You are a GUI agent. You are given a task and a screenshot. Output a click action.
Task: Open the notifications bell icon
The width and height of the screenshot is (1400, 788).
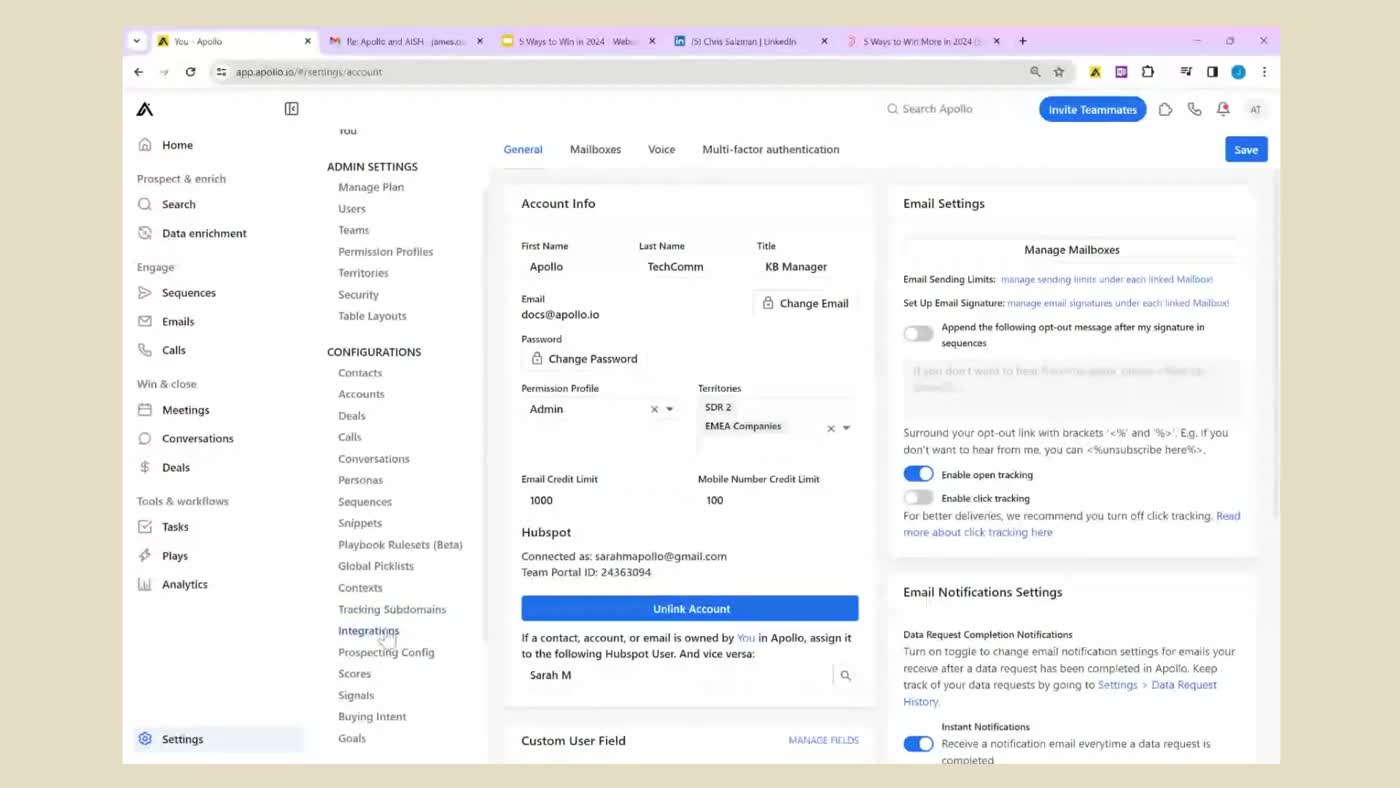(1223, 109)
